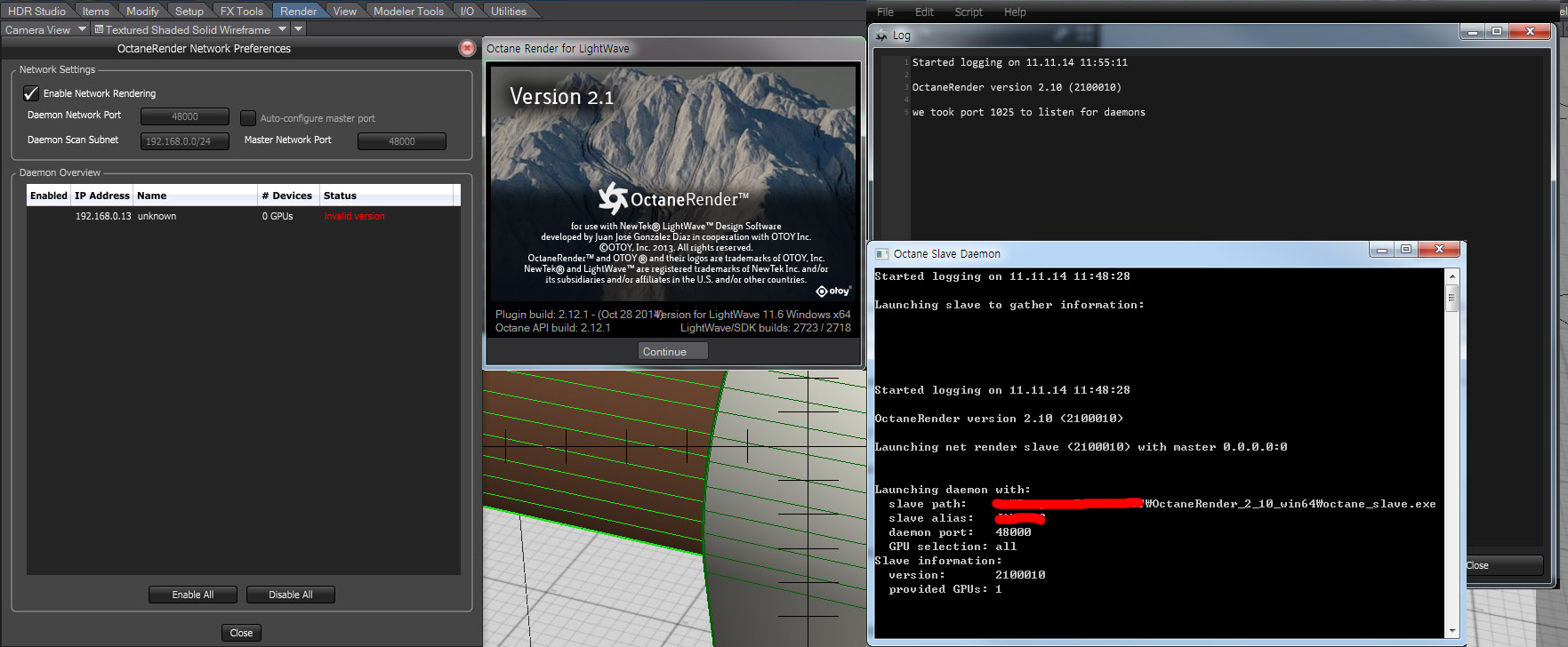The height and width of the screenshot is (647, 1568).
Task: Open the Camera View dropdown
Action: tap(45, 29)
